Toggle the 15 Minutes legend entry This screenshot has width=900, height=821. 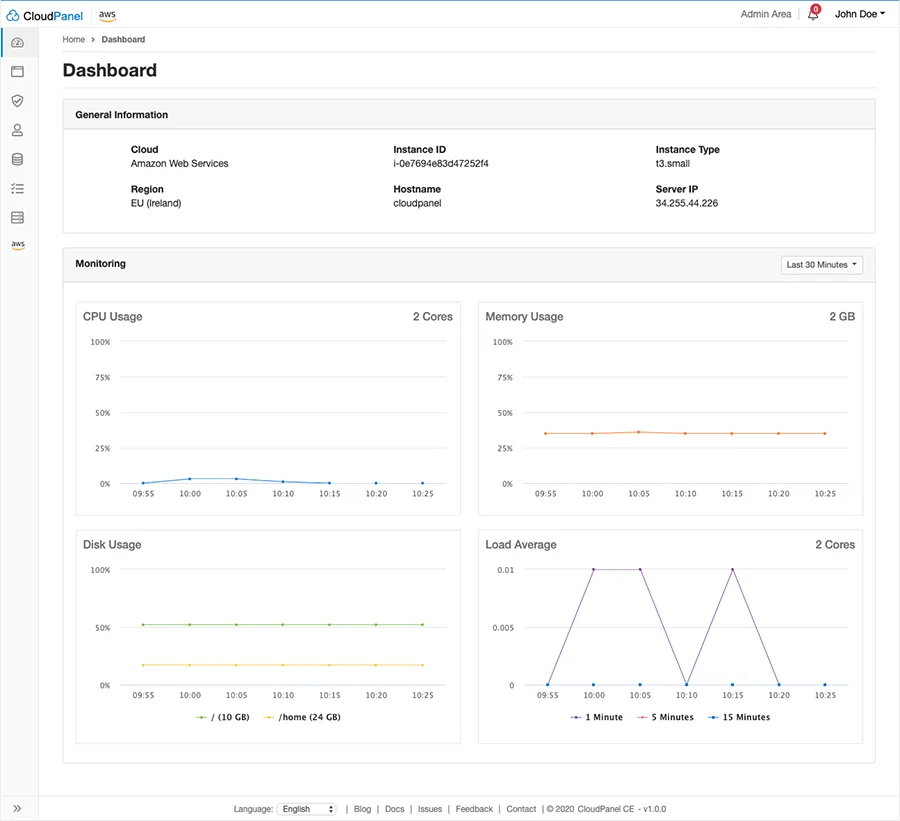(738, 717)
